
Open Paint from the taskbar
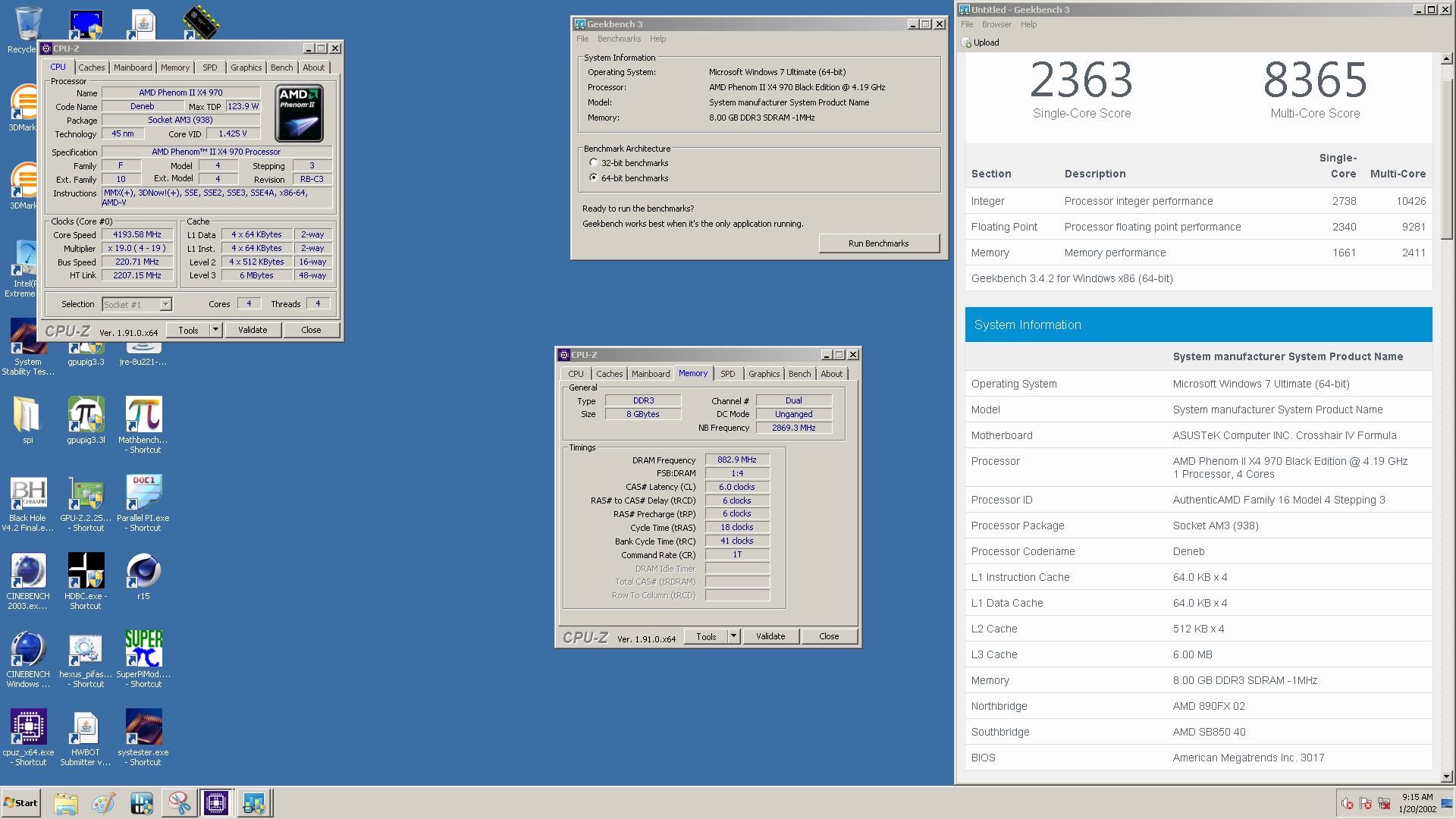tap(104, 803)
